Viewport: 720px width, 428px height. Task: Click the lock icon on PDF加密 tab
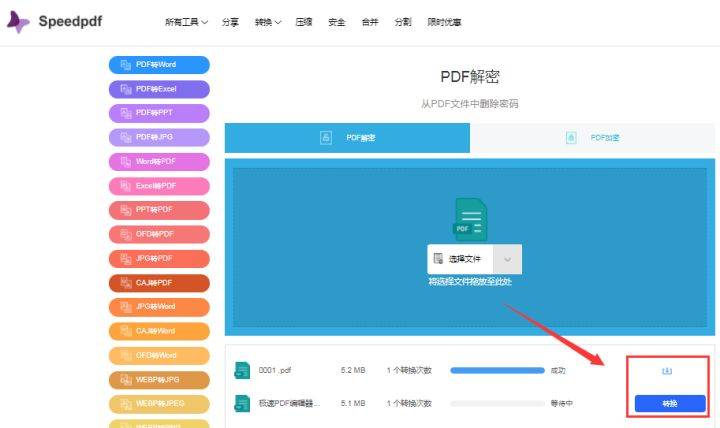[x=571, y=137]
